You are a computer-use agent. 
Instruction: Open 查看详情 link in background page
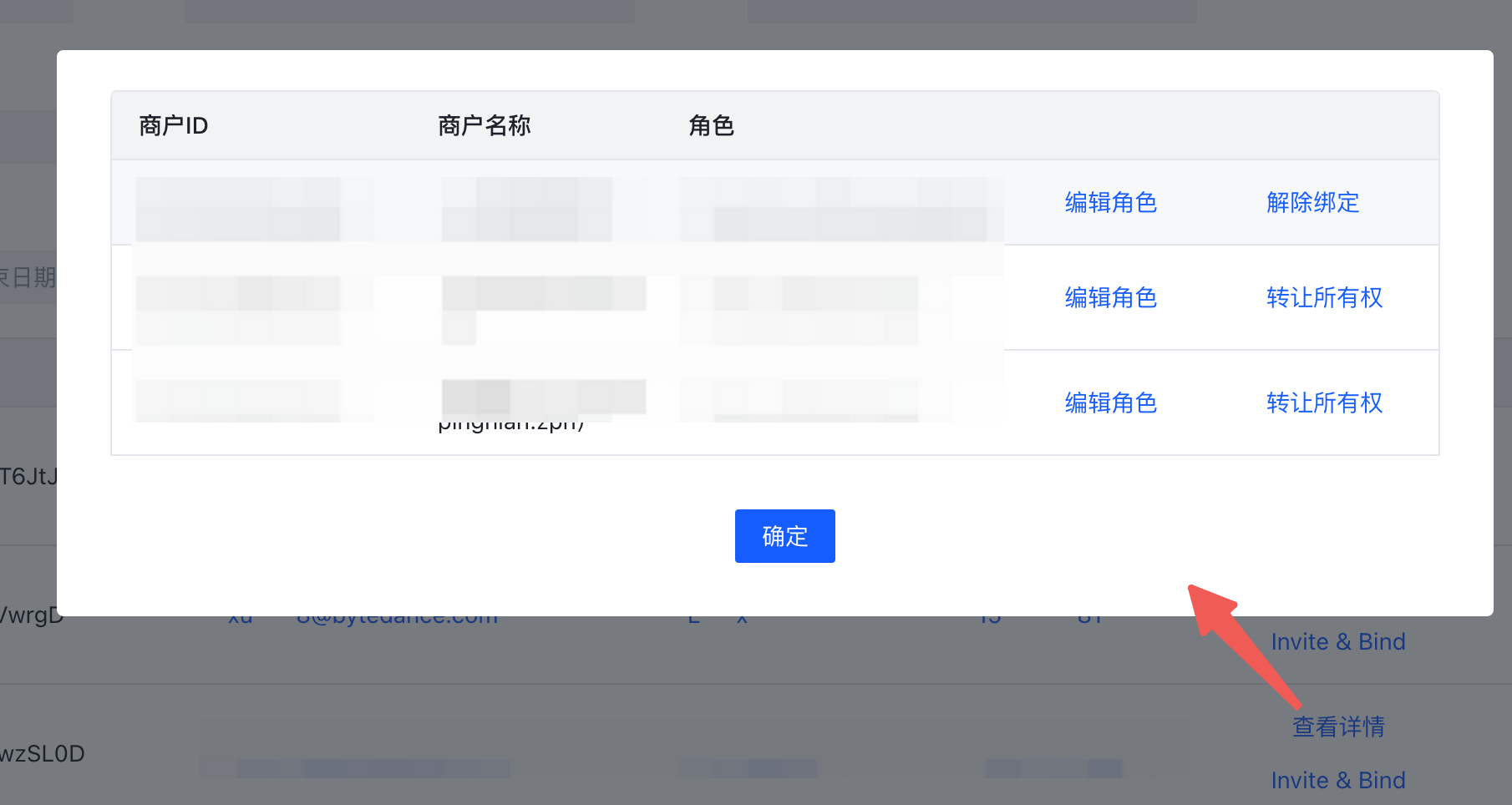(1338, 727)
